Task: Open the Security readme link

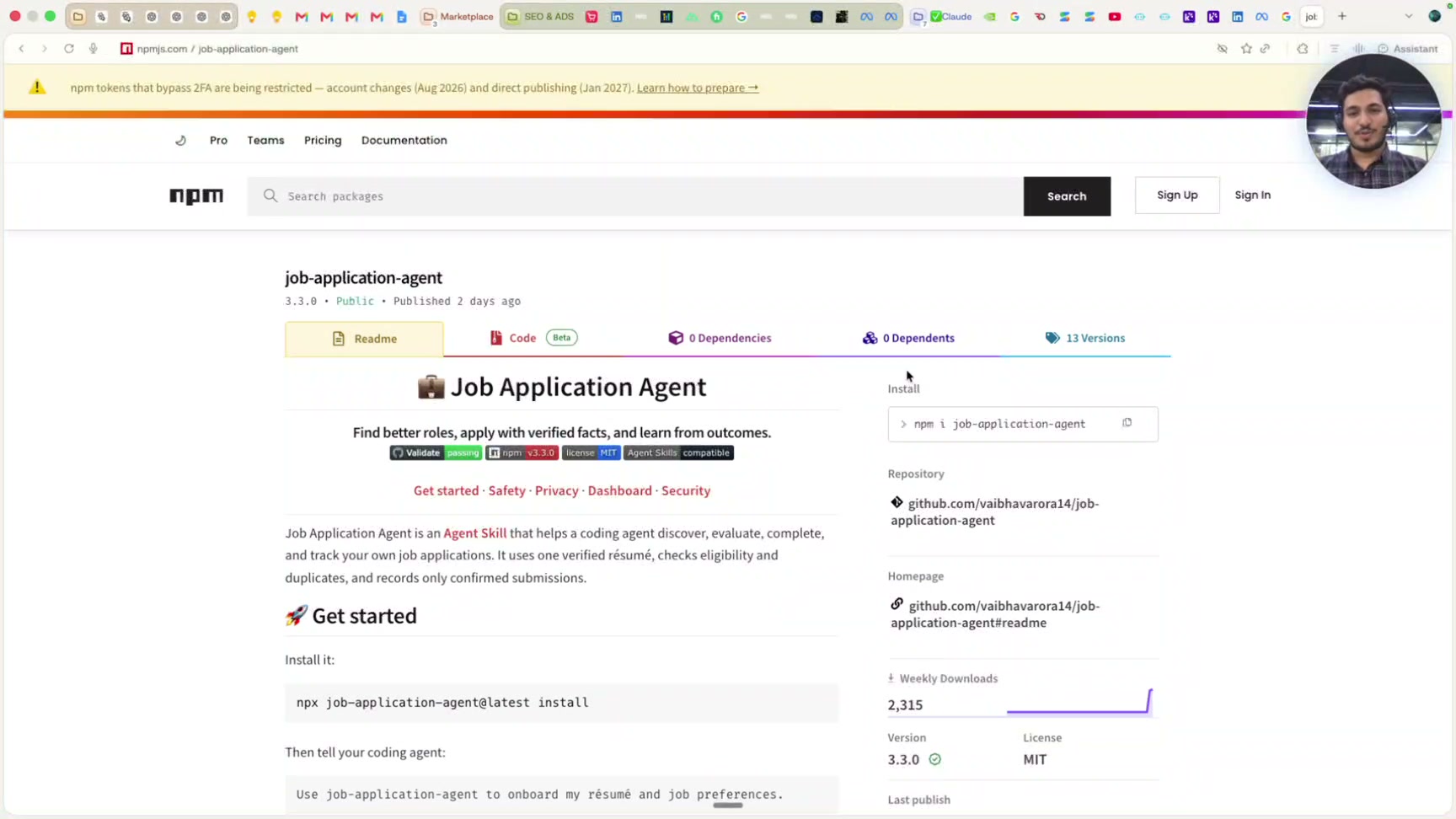Action: (x=686, y=490)
